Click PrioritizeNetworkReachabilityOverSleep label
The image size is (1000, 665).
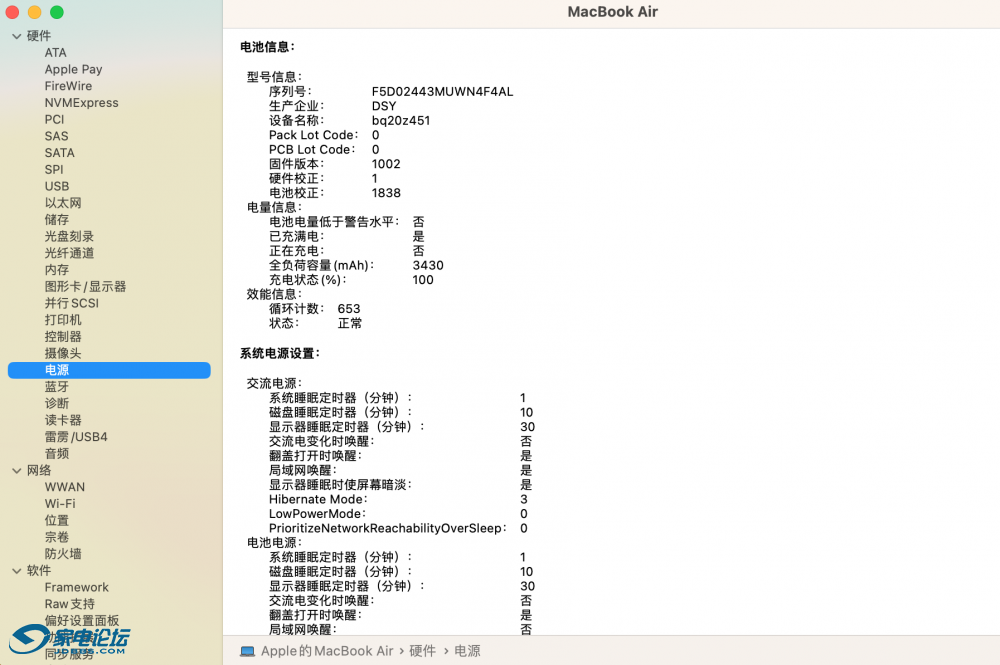pos(388,529)
